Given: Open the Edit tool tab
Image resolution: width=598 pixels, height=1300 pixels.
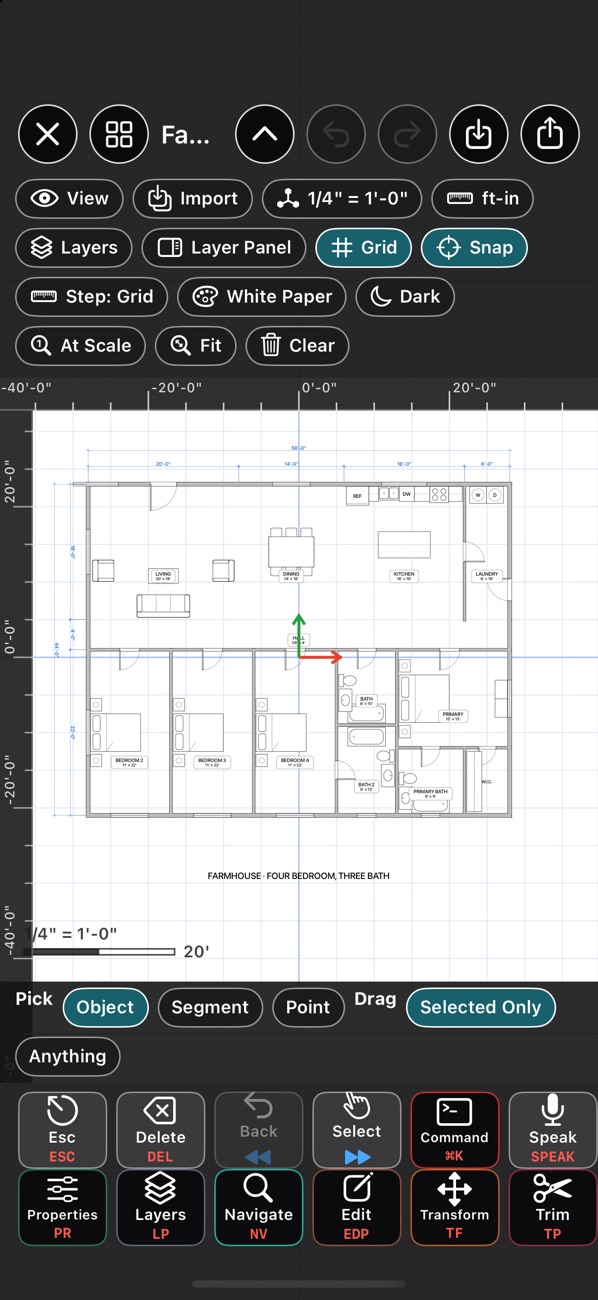Looking at the screenshot, I should coord(356,1207).
